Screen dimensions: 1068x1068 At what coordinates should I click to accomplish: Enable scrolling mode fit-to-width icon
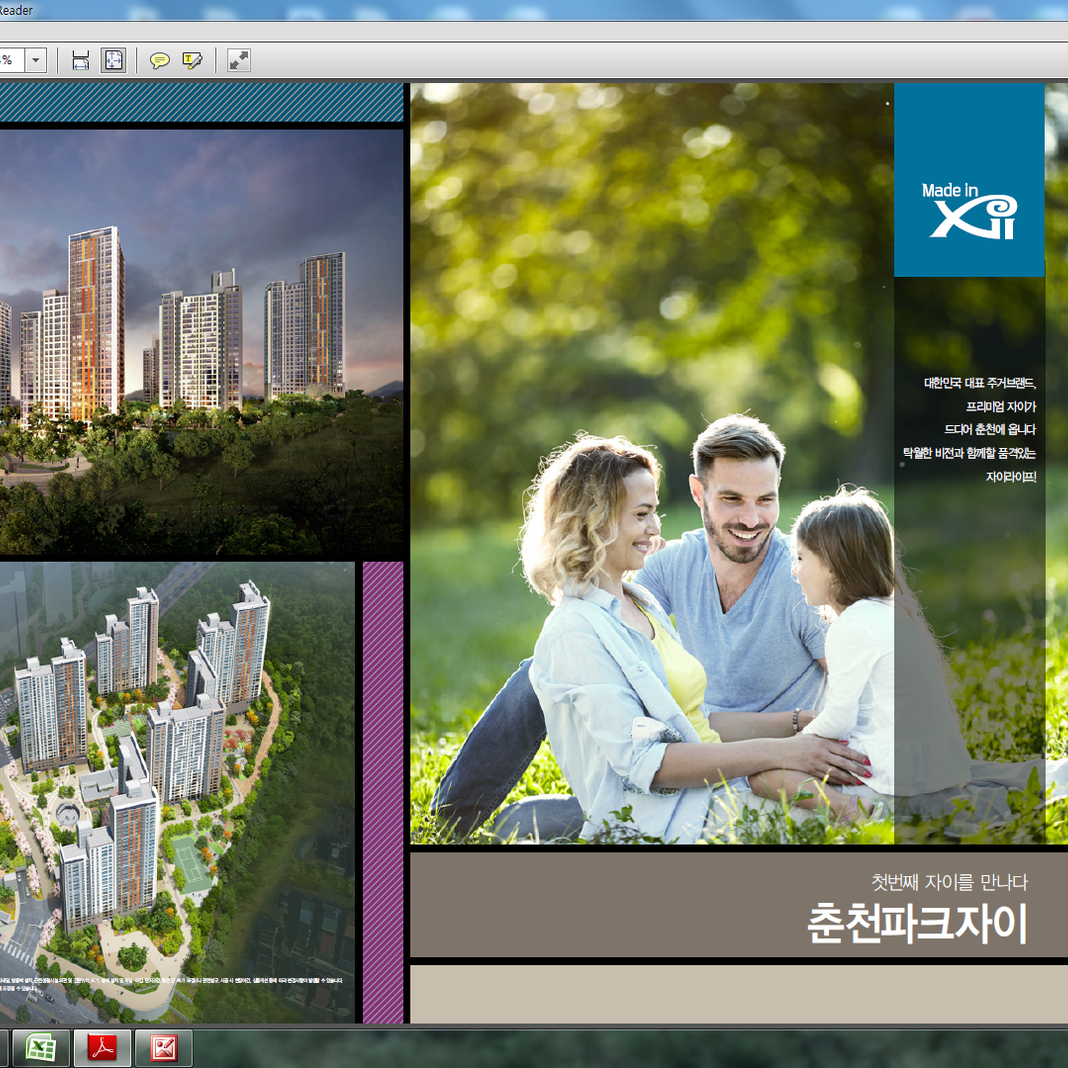pos(80,60)
